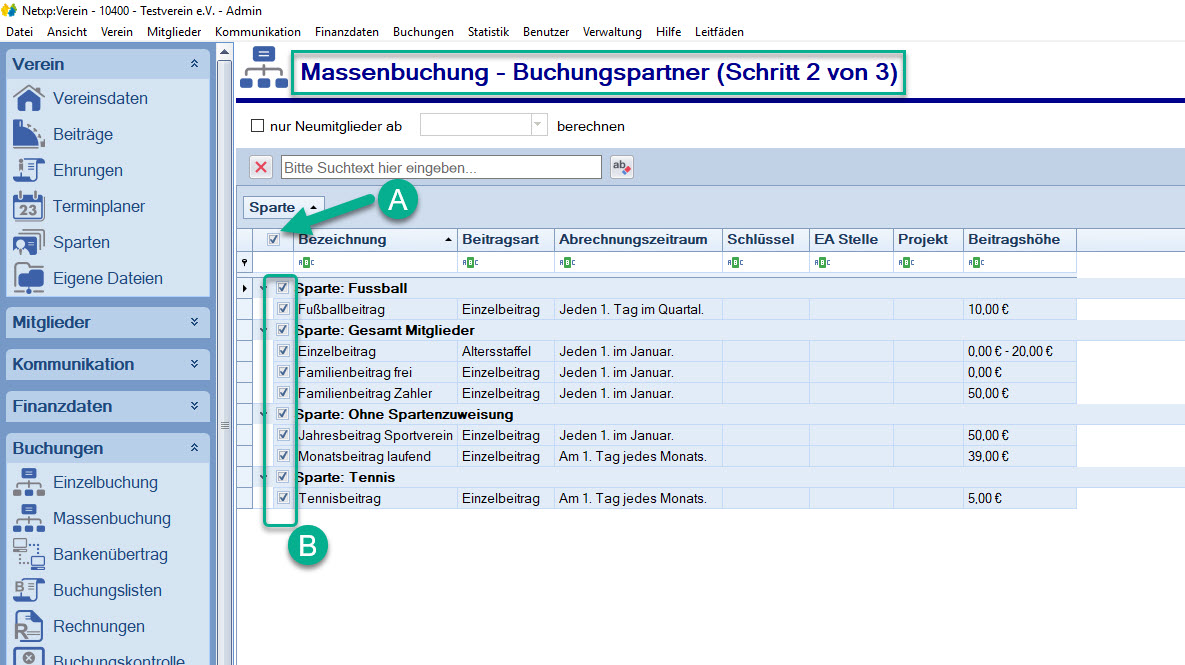1185x665 pixels.
Task: Open the Buchungen menu
Action: [x=423, y=32]
